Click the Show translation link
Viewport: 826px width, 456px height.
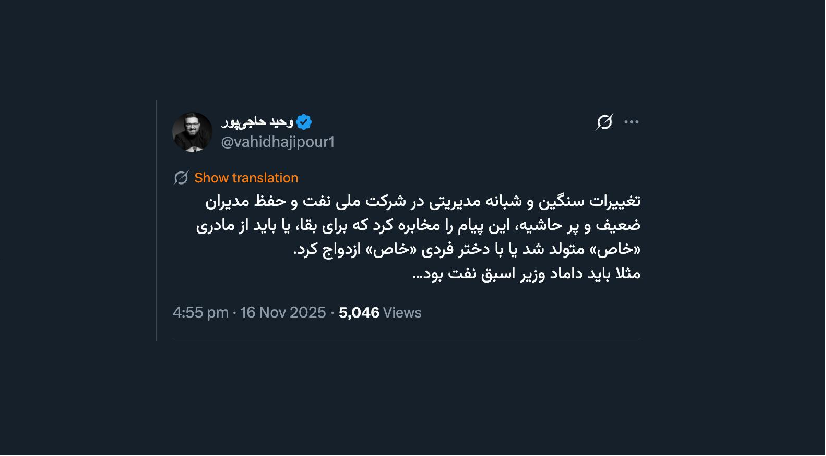pyautogui.click(x=246, y=178)
